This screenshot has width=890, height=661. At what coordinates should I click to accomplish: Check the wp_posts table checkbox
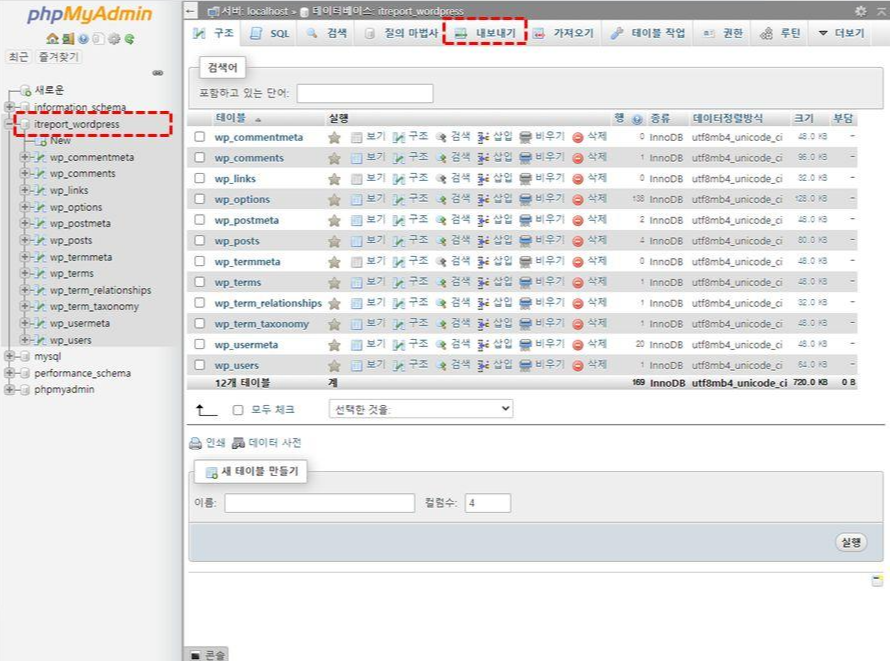[x=199, y=241]
